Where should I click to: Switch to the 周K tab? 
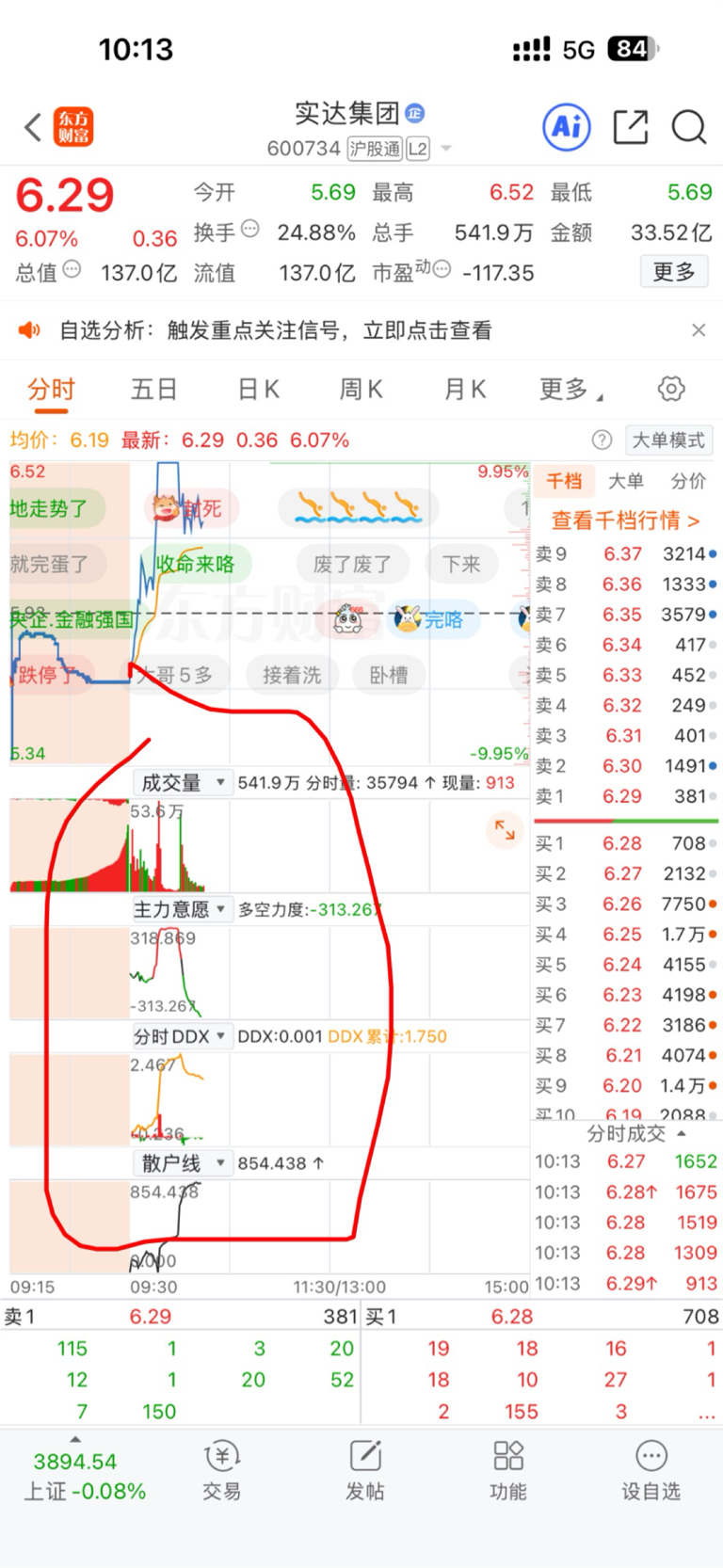(361, 389)
